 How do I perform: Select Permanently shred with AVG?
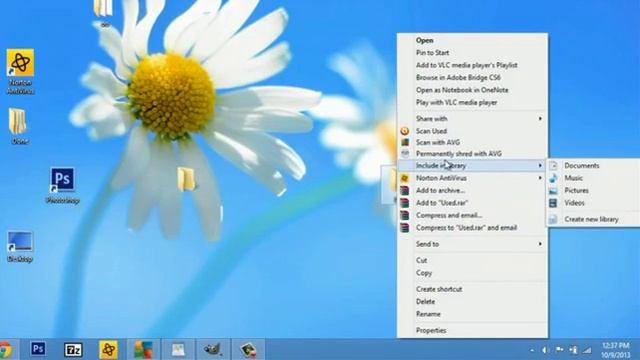[472, 153]
